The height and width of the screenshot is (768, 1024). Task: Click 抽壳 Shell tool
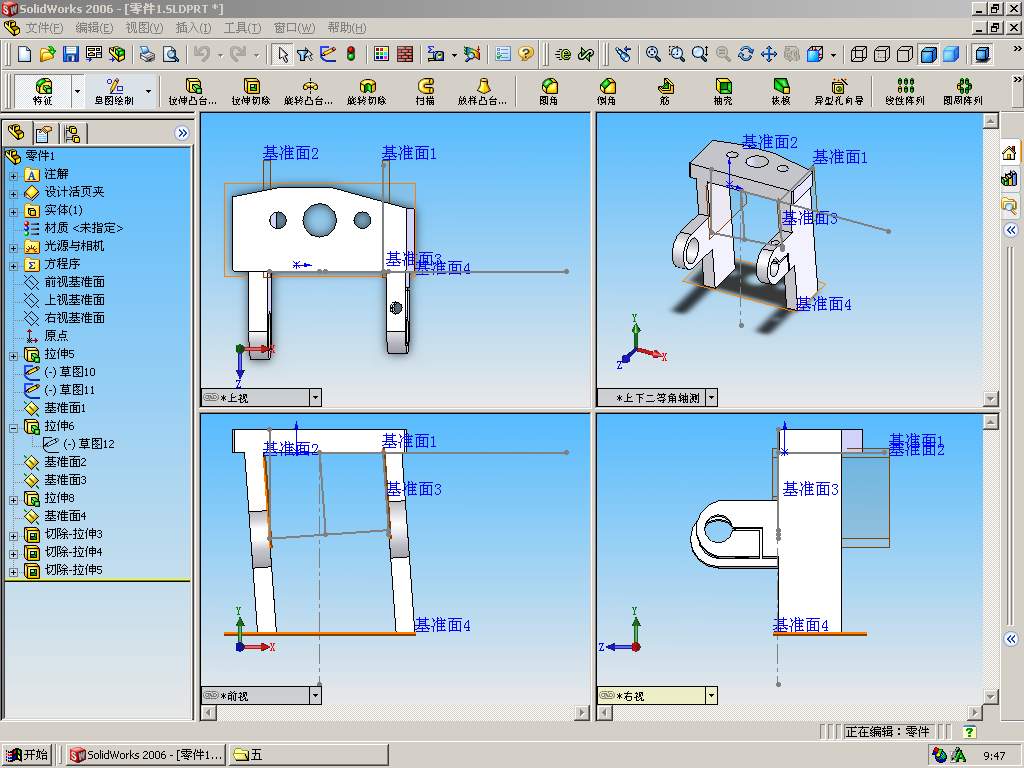(723, 91)
